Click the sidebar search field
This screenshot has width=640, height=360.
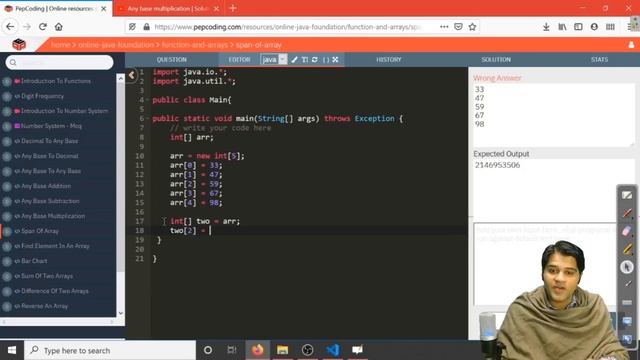(x=60, y=62)
